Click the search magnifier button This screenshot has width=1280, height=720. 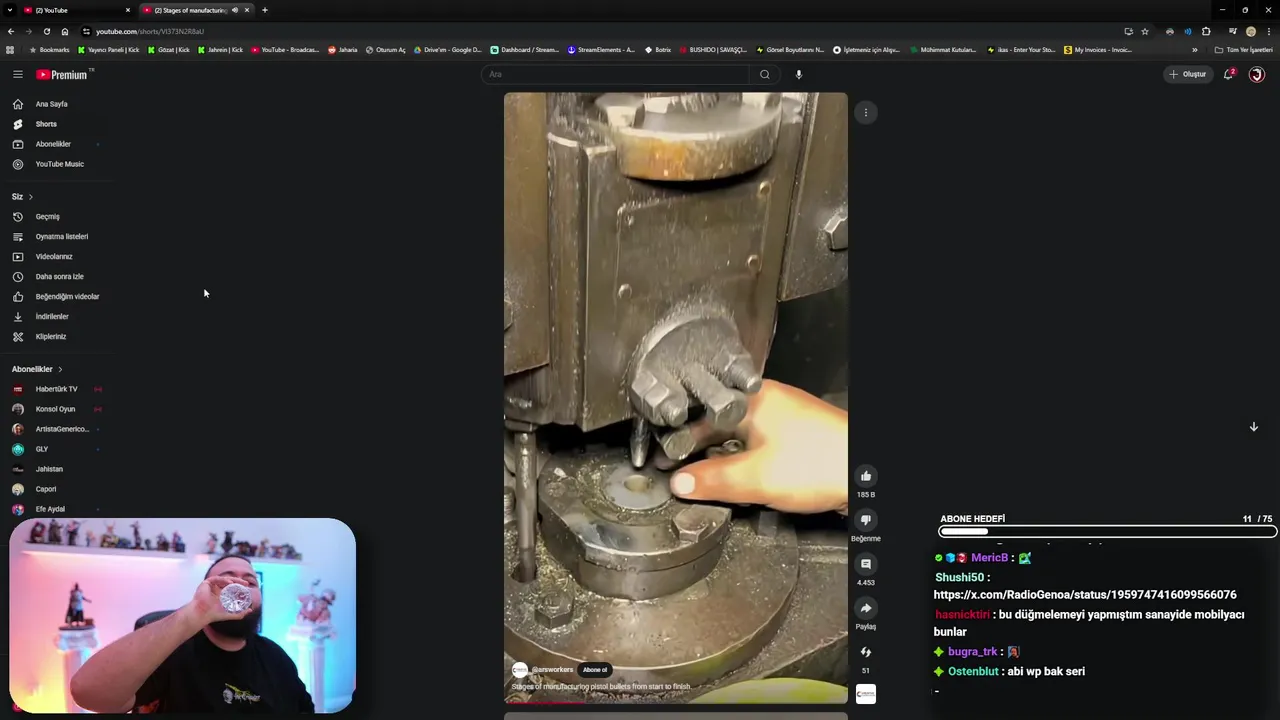[765, 74]
